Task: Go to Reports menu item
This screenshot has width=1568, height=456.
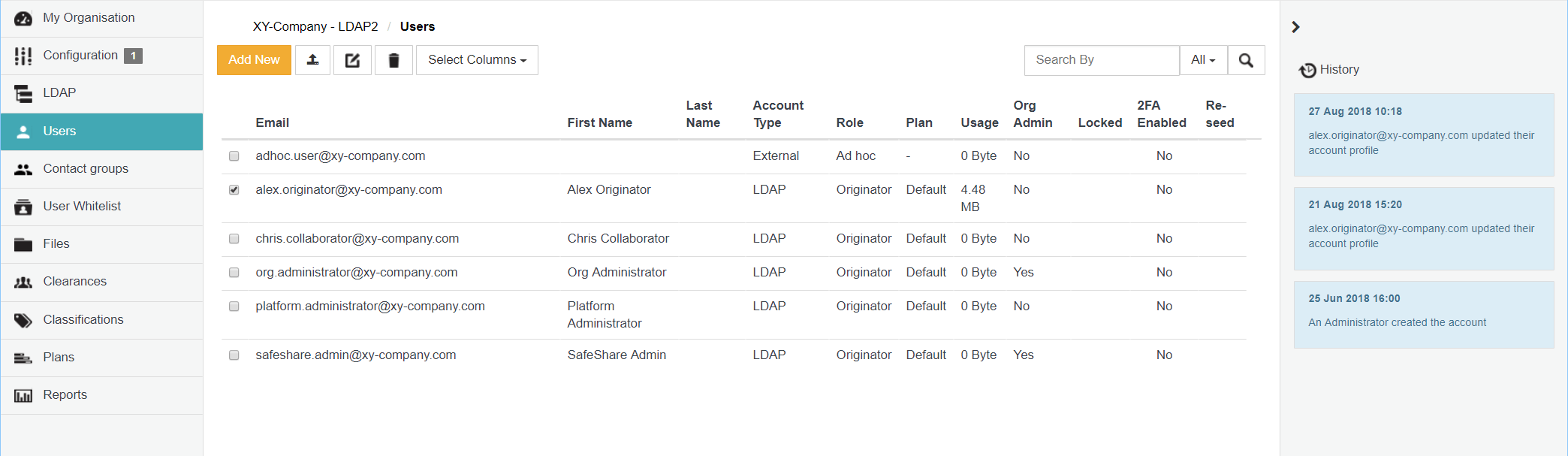Action: [101, 395]
